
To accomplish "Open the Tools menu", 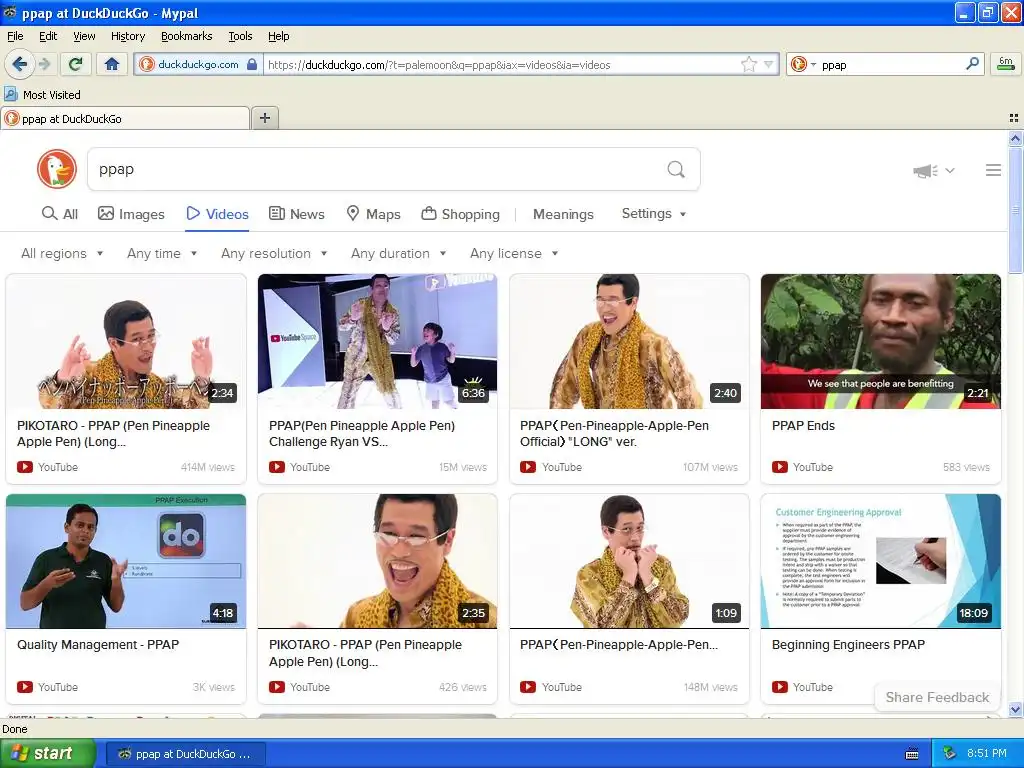I will point(240,36).
